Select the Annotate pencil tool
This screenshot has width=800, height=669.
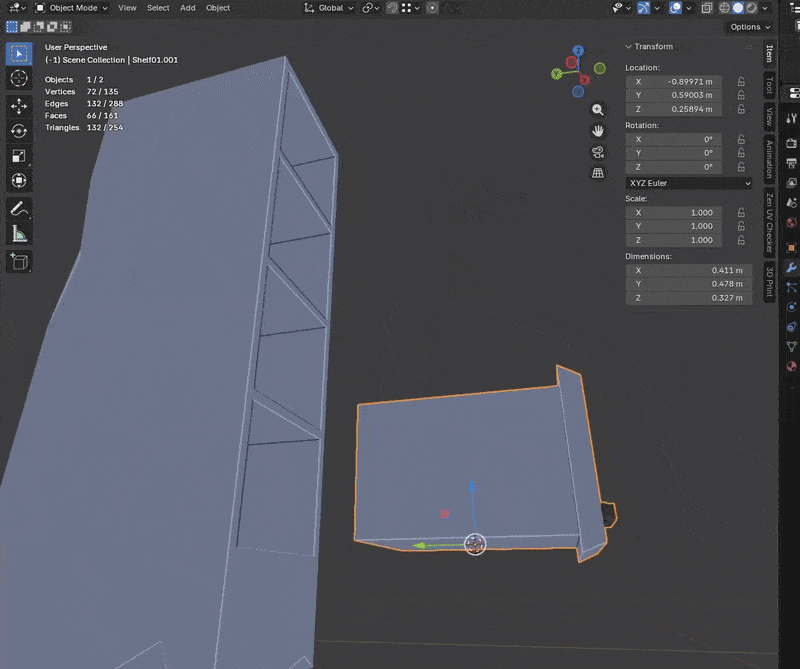[19, 209]
